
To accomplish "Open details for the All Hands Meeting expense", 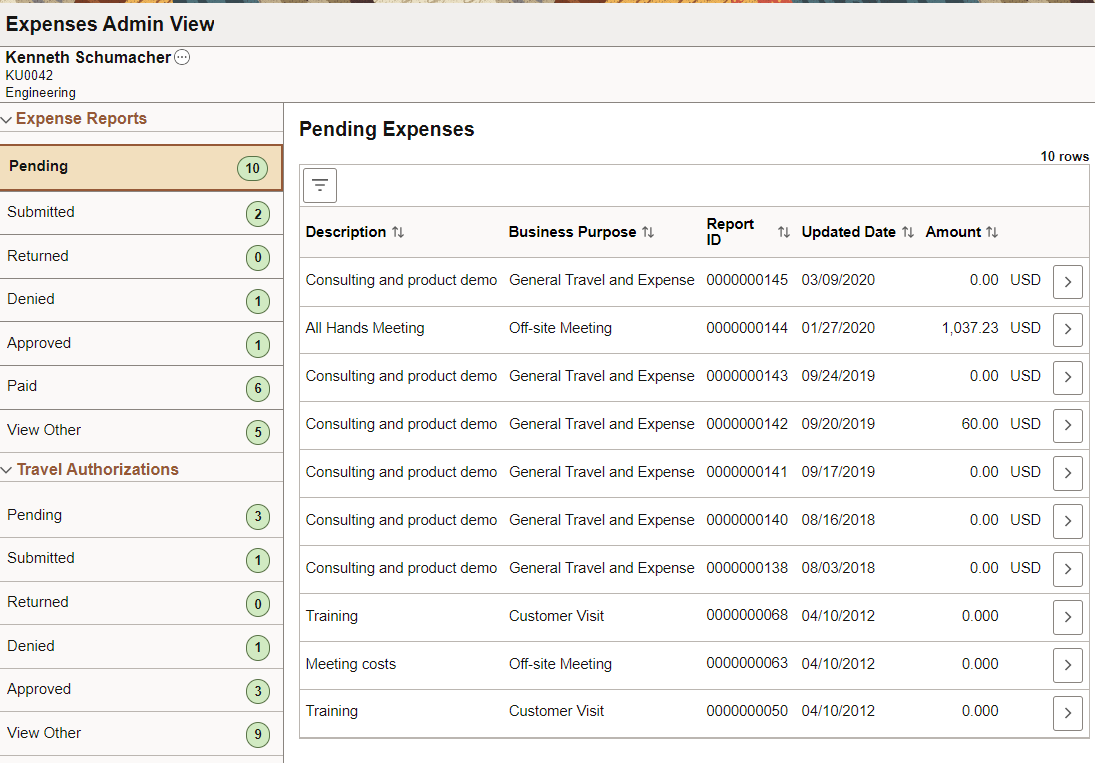I will click(x=1067, y=329).
